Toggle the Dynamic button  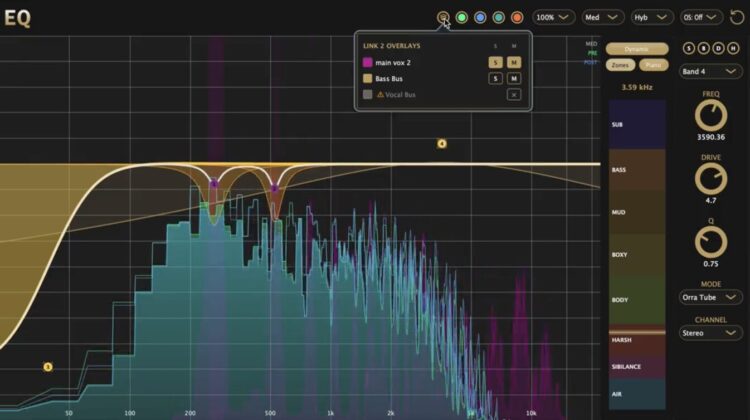point(637,49)
